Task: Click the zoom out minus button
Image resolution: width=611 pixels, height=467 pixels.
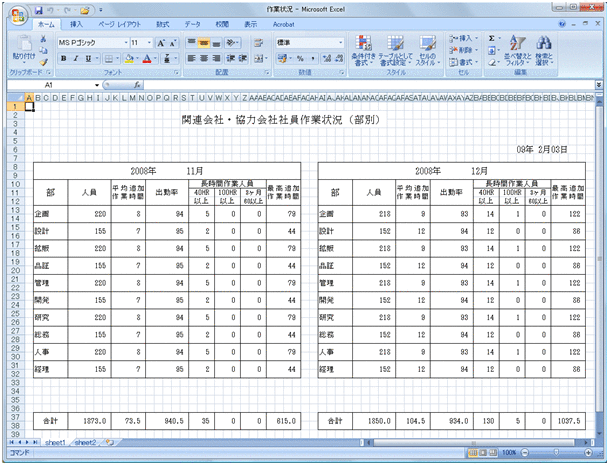Action: pyautogui.click(x=524, y=453)
